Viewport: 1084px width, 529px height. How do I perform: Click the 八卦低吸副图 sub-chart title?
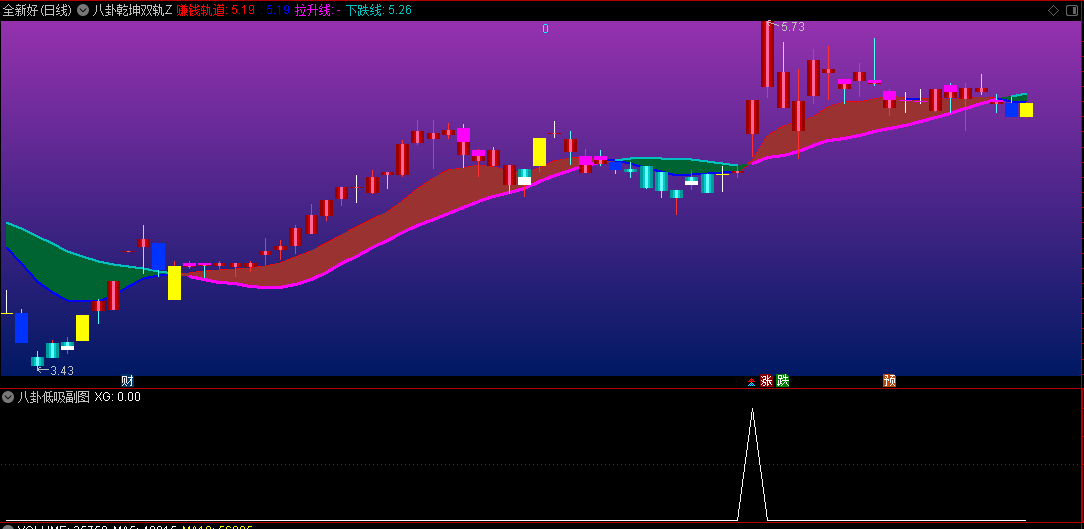[x=54, y=397]
